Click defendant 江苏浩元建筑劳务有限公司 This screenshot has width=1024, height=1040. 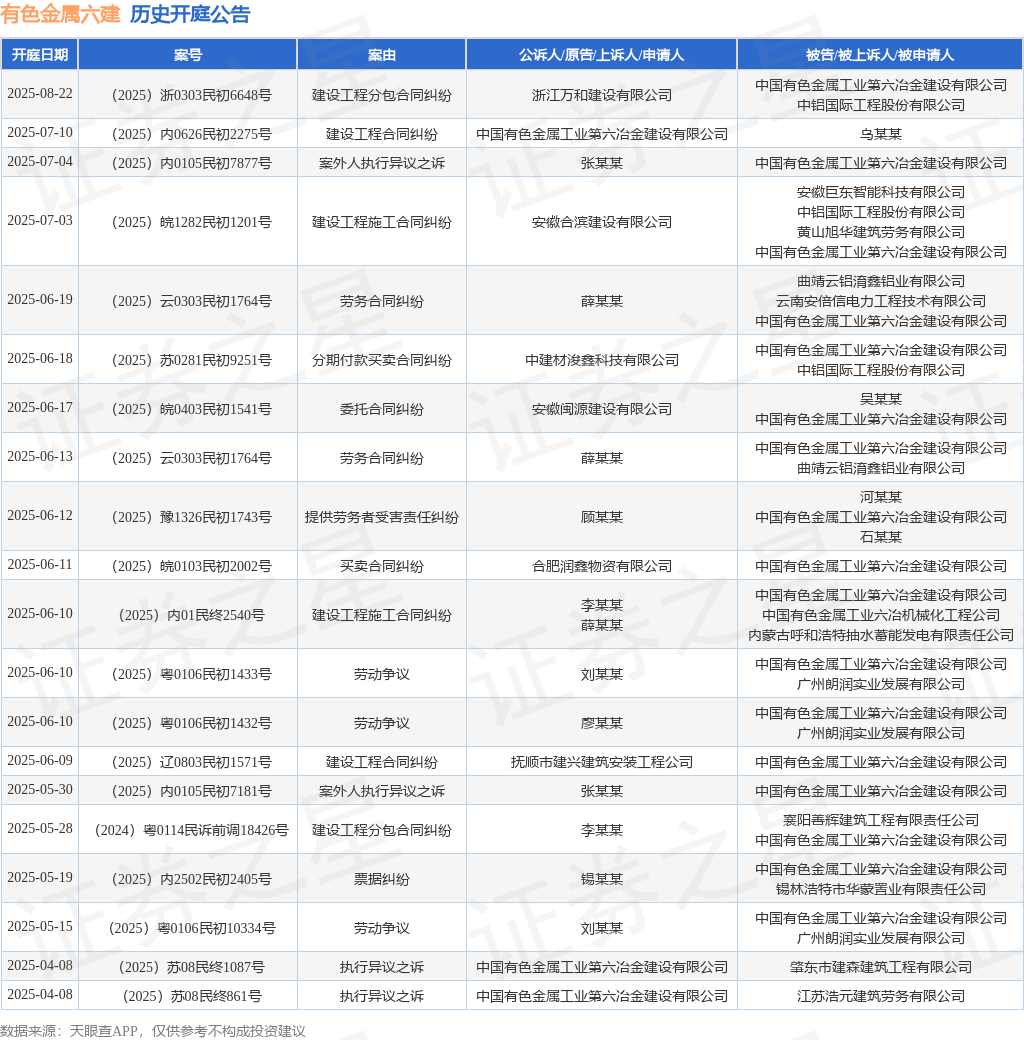(880, 997)
